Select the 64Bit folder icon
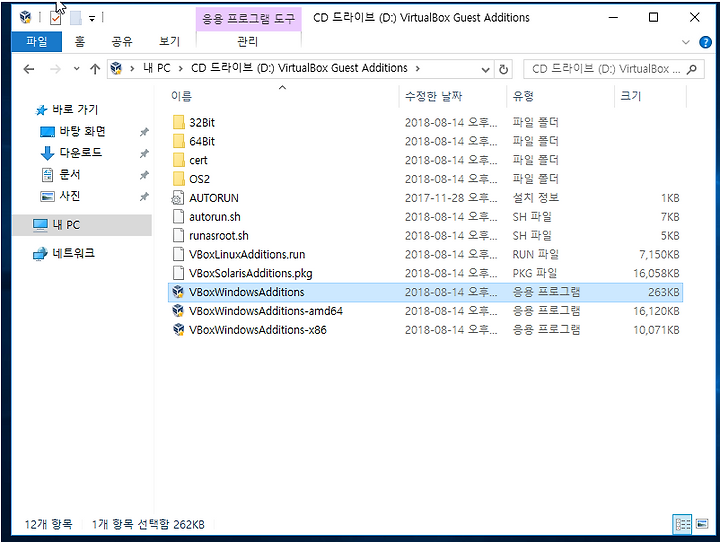This screenshot has width=720, height=542. click(179, 141)
